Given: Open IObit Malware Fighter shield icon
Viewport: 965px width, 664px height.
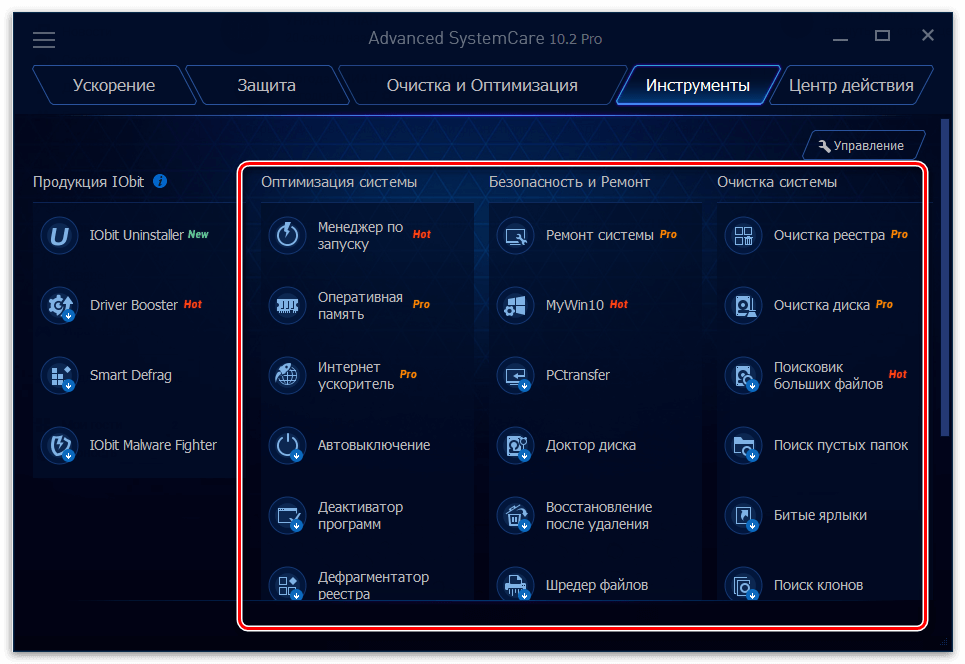Looking at the screenshot, I should (59, 446).
